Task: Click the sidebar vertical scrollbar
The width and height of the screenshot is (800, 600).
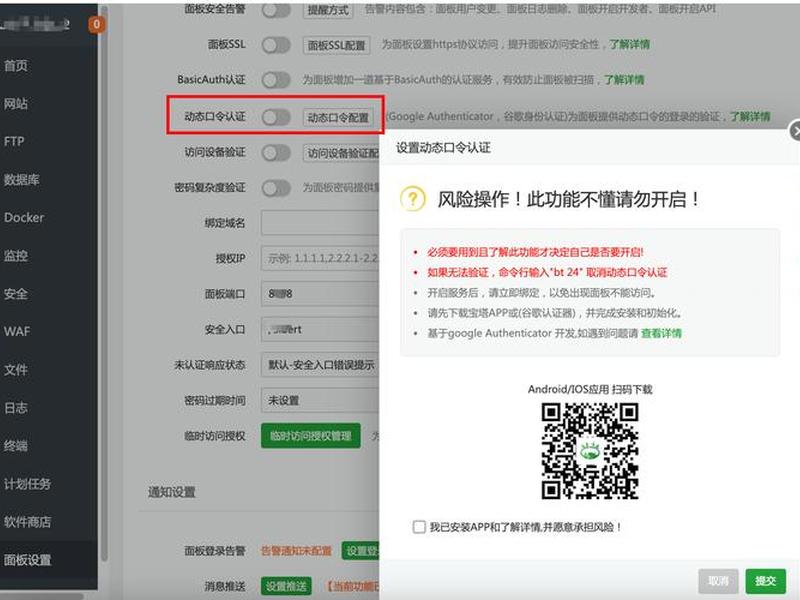Action: [104, 281]
